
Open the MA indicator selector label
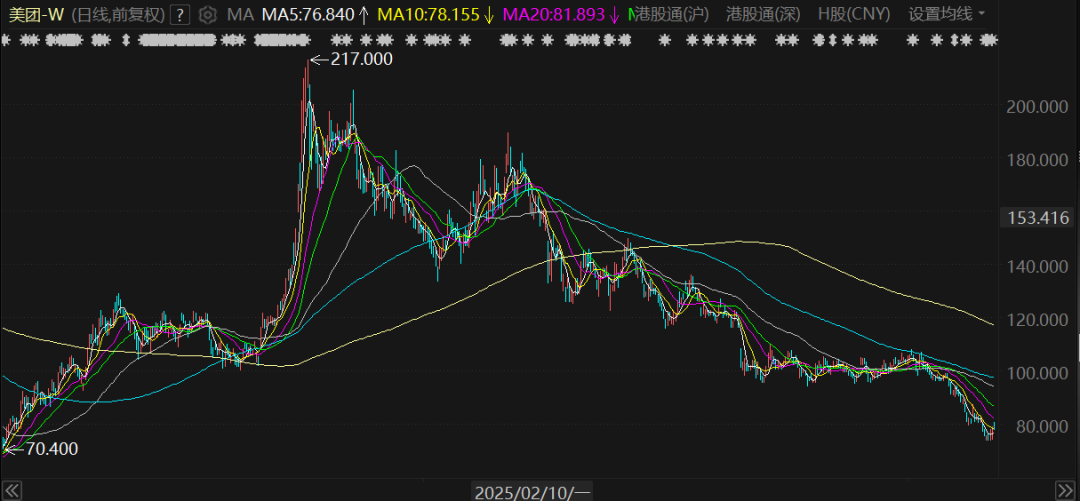pyautogui.click(x=240, y=15)
